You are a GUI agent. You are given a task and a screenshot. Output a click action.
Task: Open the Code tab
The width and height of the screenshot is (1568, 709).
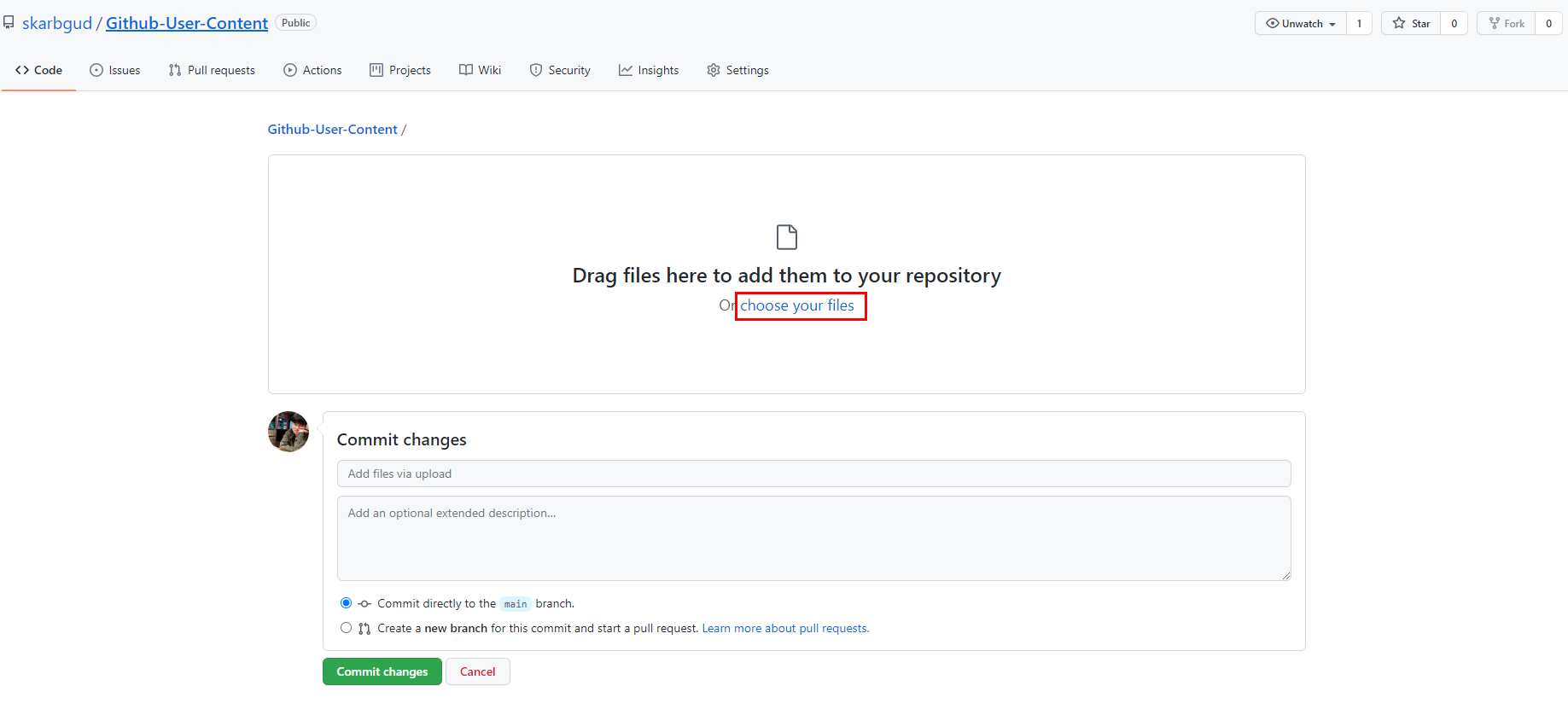(x=38, y=70)
